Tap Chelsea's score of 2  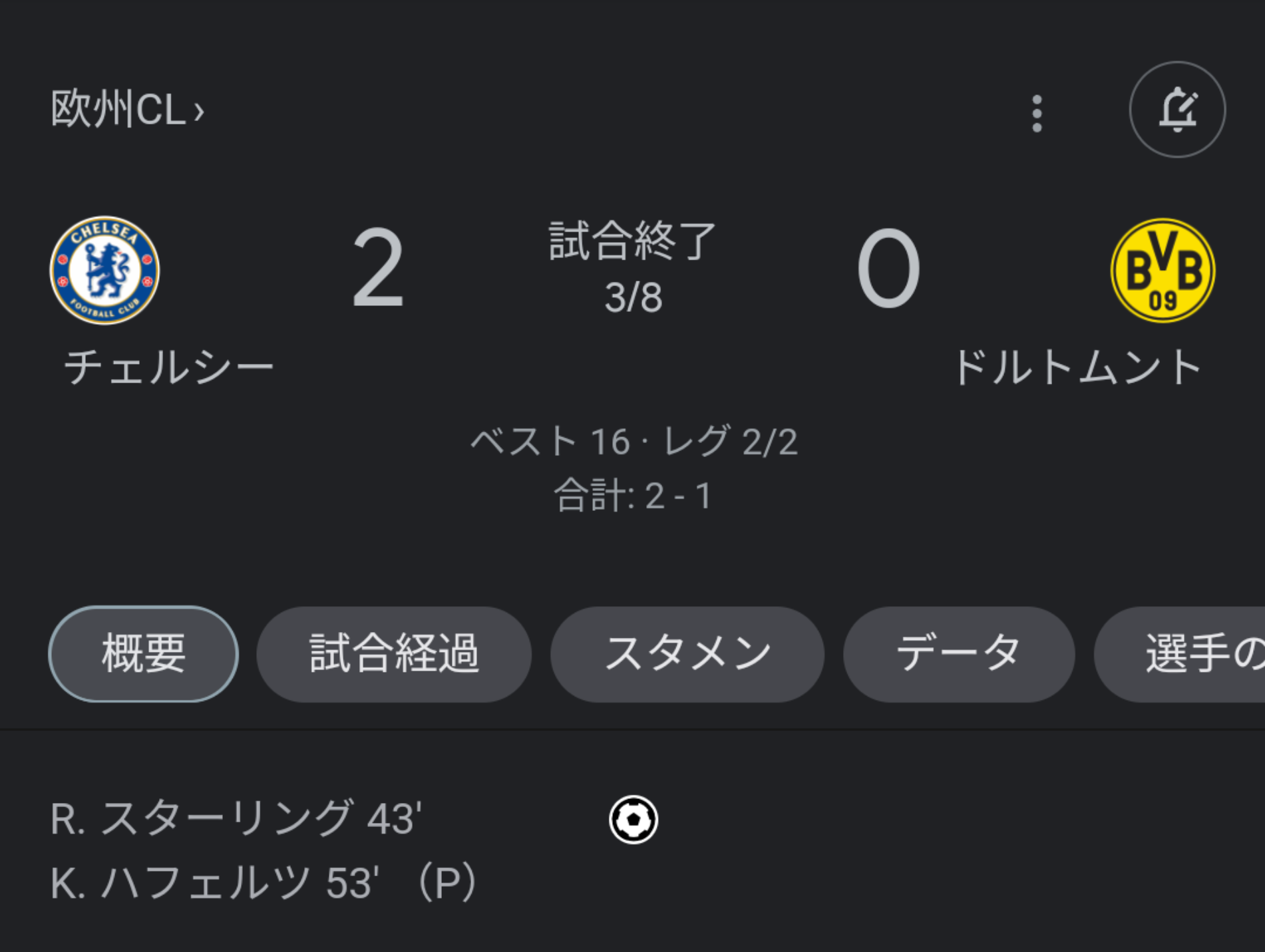378,268
